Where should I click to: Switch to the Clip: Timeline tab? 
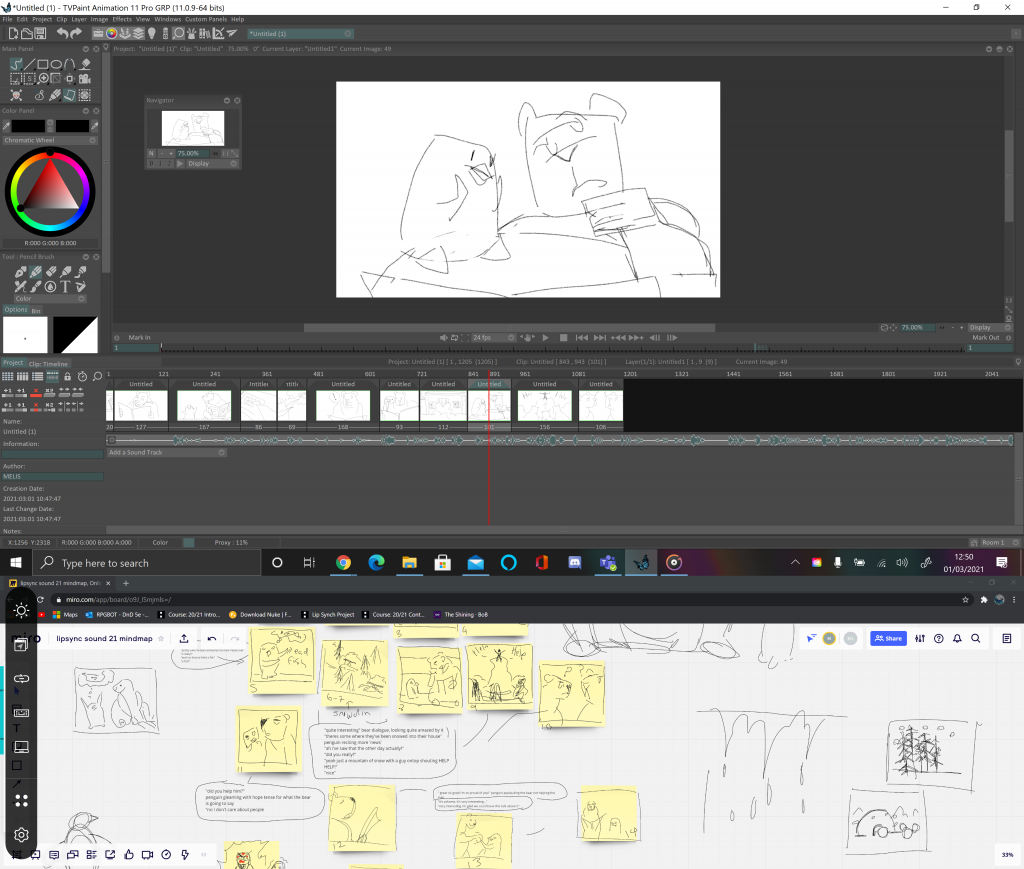pos(48,364)
